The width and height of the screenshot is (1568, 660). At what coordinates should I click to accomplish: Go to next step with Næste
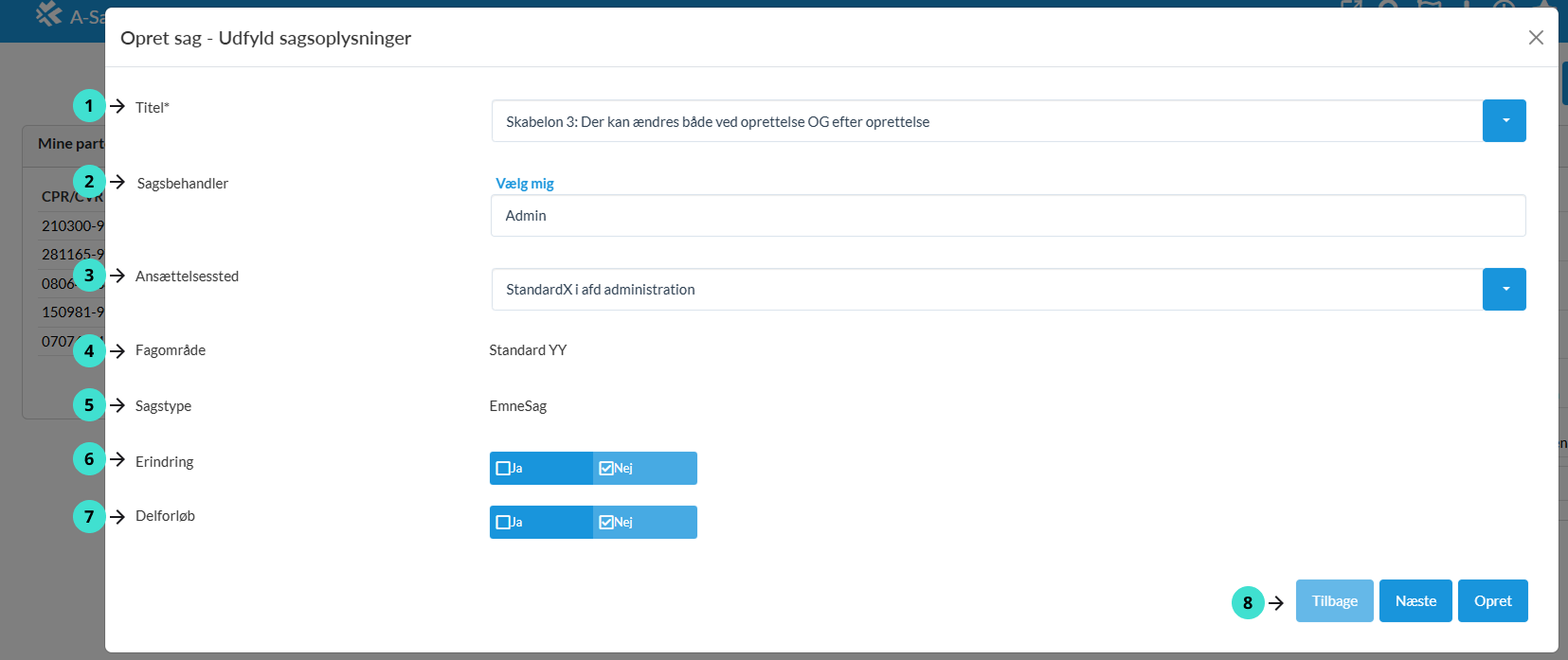pyautogui.click(x=1415, y=601)
